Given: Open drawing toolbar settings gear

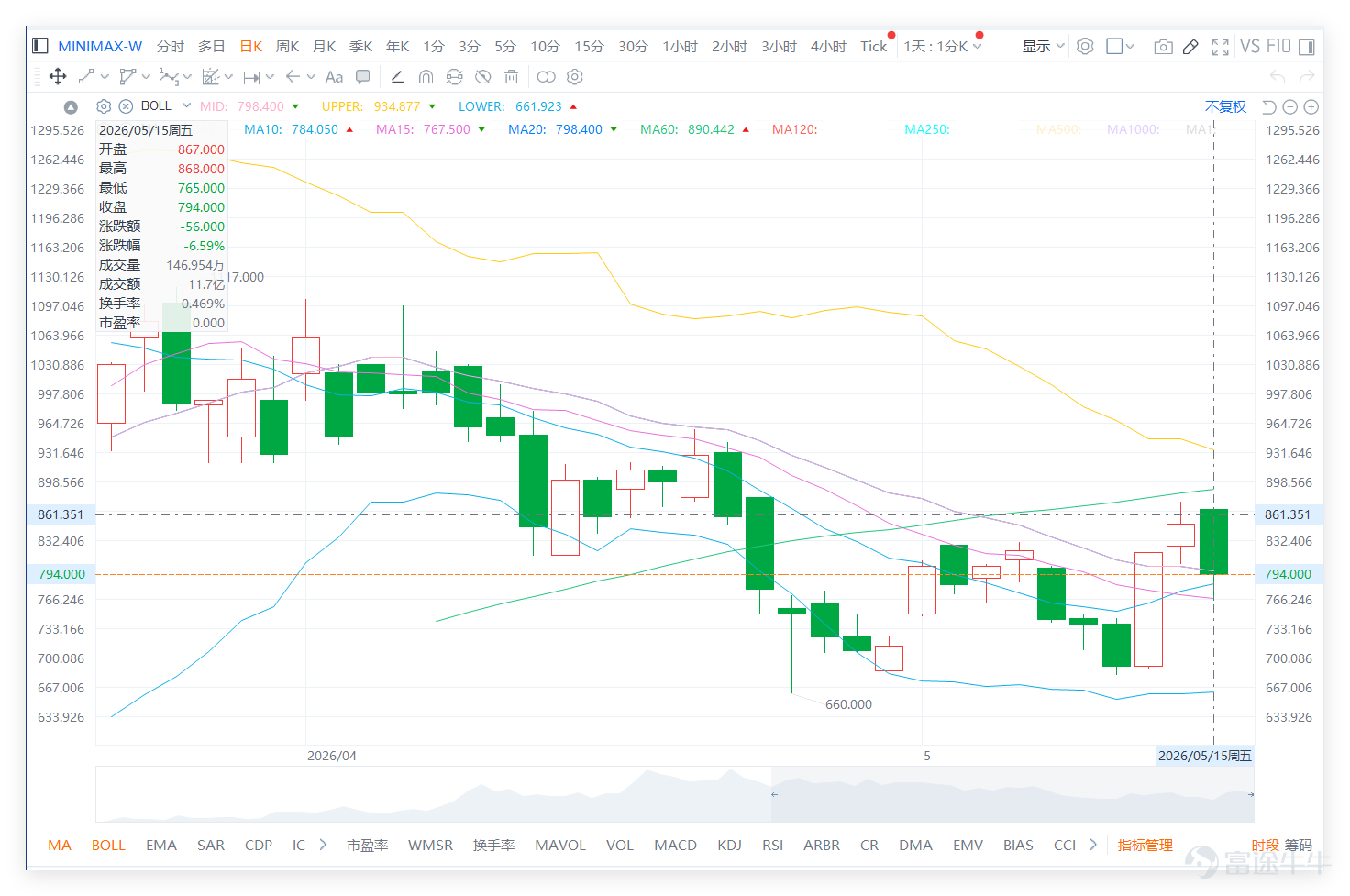Looking at the screenshot, I should coord(575,77).
